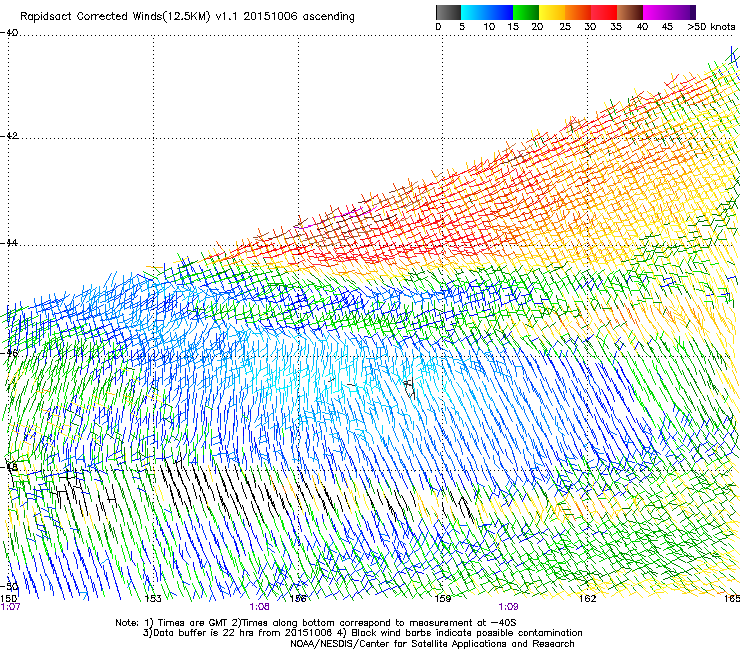Viewport: 740px width, 650px height.
Task: Click the "30" tick label on color scale
Action: click(590, 27)
